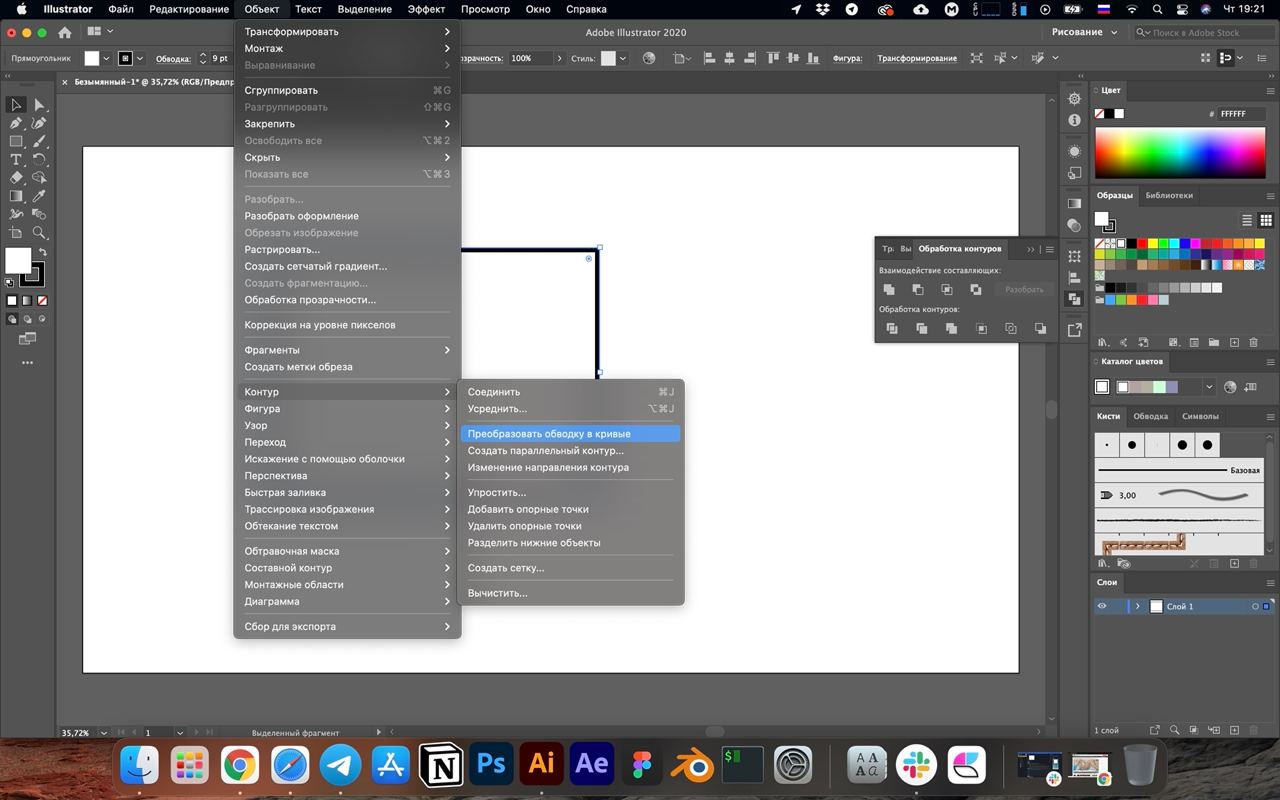Choose Соединить in Контур submenu
The height and width of the screenshot is (800, 1280).
click(570, 392)
